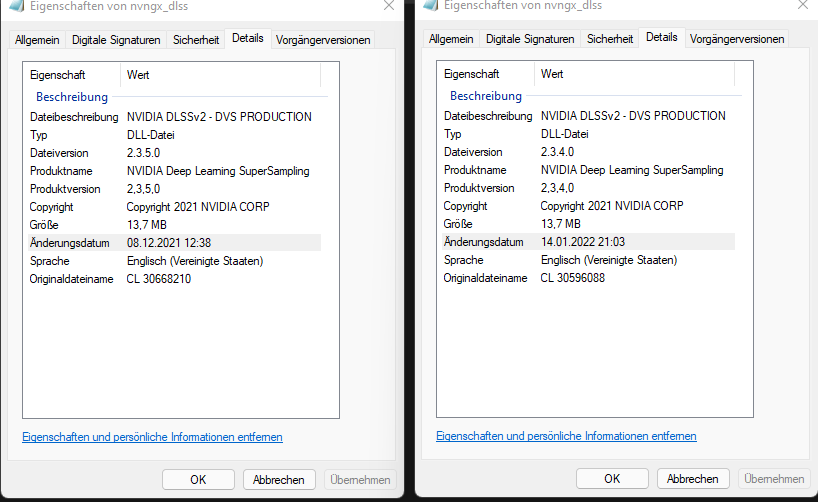The image size is (818, 502).
Task: Open Allgemein tab in left properties window
Action: point(37,40)
